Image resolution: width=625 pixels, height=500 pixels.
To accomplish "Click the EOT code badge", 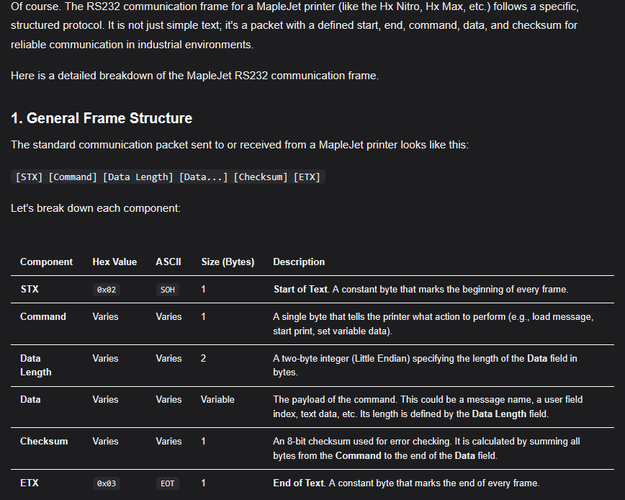I will [167, 484].
